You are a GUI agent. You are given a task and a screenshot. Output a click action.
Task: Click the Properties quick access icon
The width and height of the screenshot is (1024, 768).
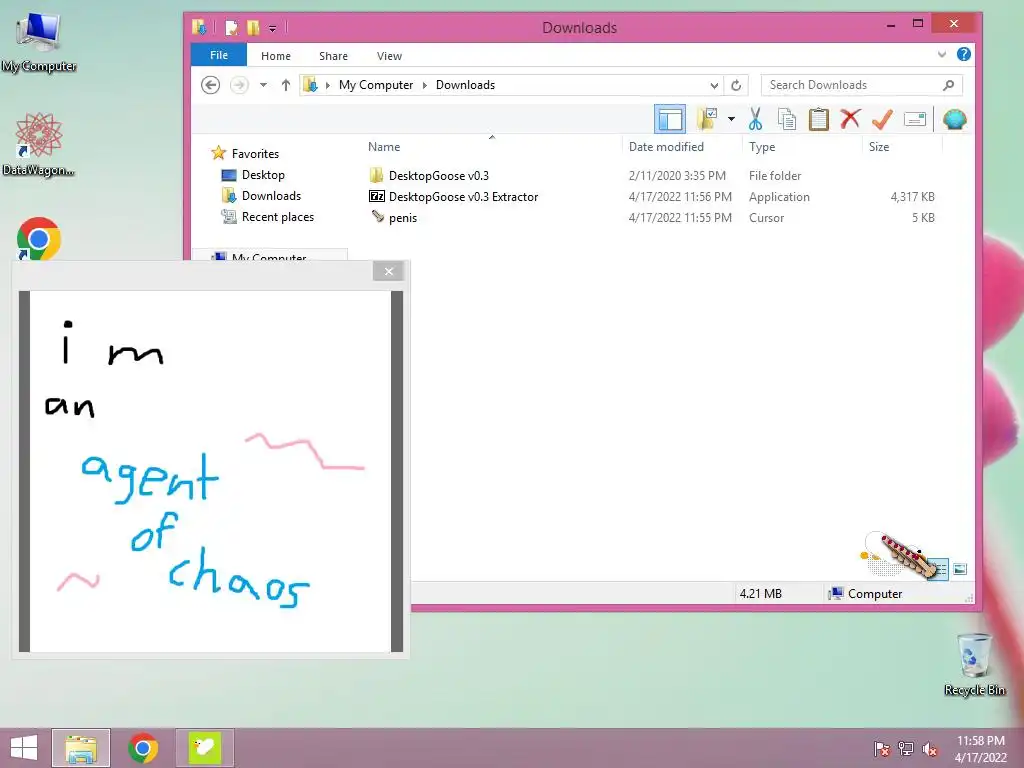pos(231,27)
